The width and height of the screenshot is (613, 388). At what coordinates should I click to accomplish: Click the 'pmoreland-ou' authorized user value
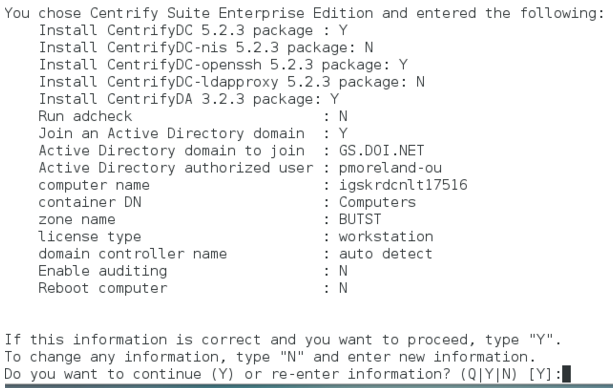(390, 168)
